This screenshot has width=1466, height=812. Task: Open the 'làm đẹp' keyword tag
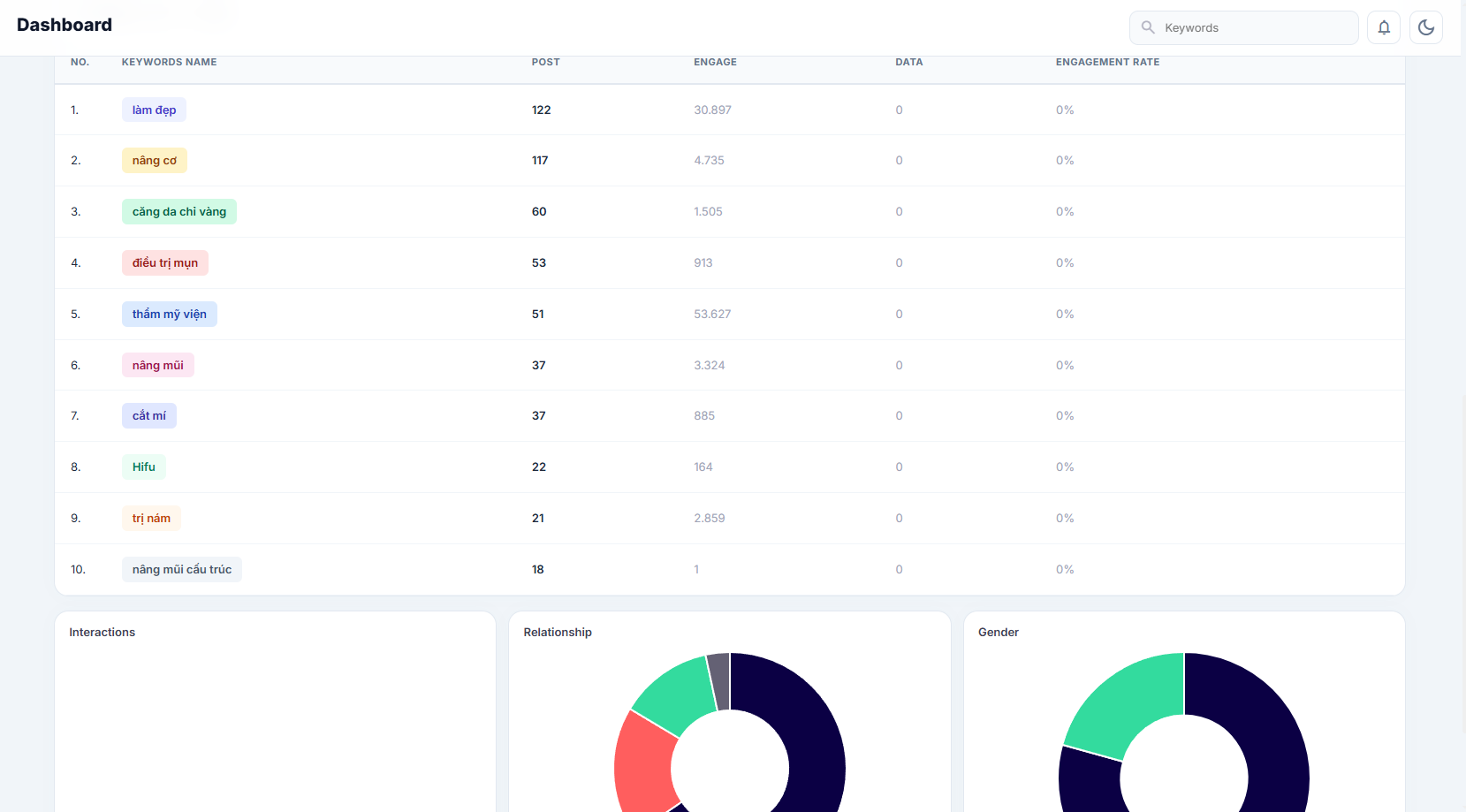[x=154, y=110]
